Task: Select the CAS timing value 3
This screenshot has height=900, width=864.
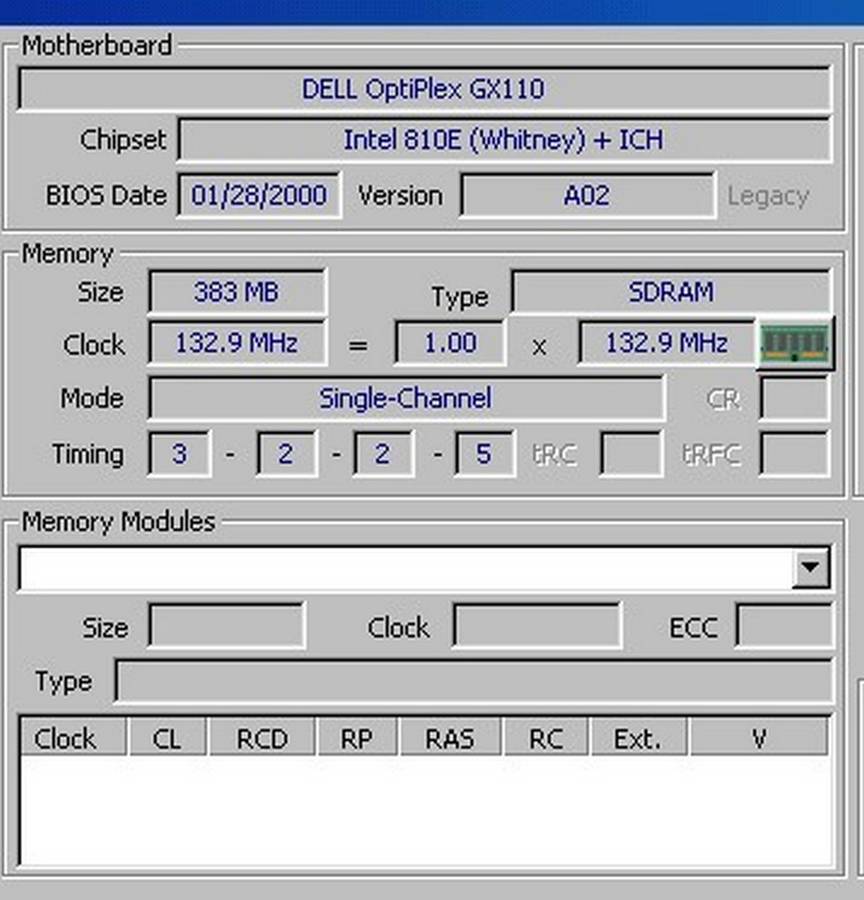Action: click(180, 453)
